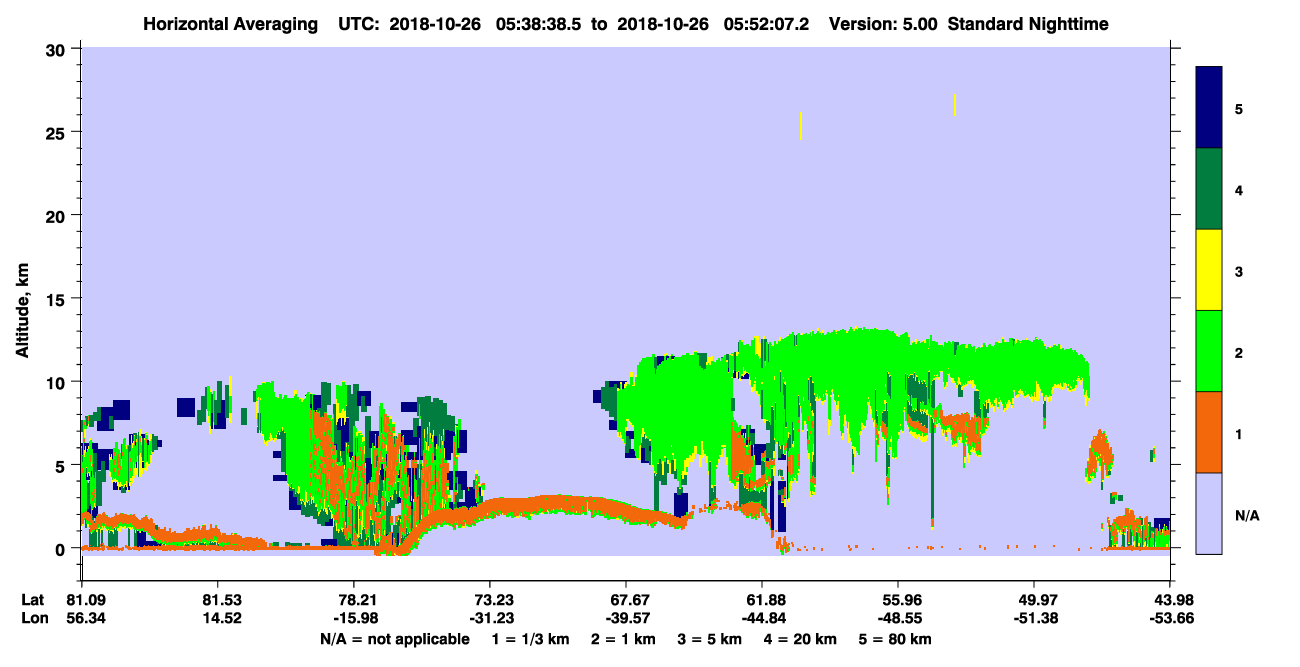Click latitude value 81.53

pyautogui.click(x=218, y=600)
